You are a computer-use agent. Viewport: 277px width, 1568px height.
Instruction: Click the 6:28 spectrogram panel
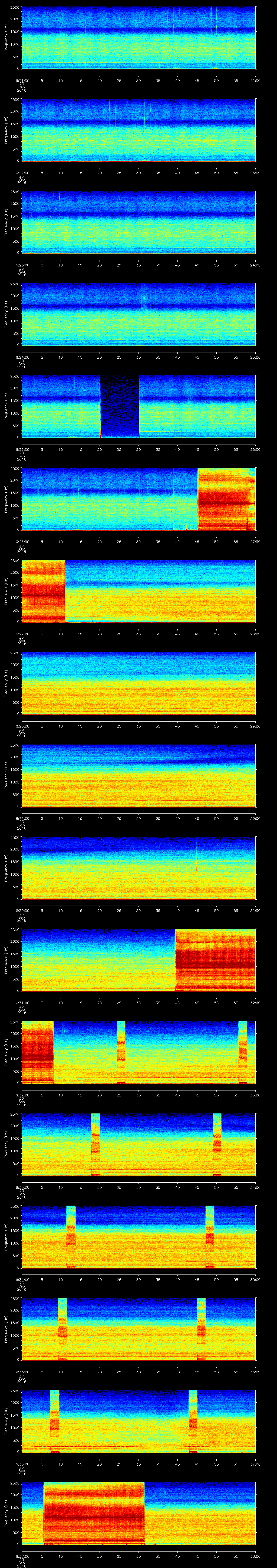pos(138,683)
